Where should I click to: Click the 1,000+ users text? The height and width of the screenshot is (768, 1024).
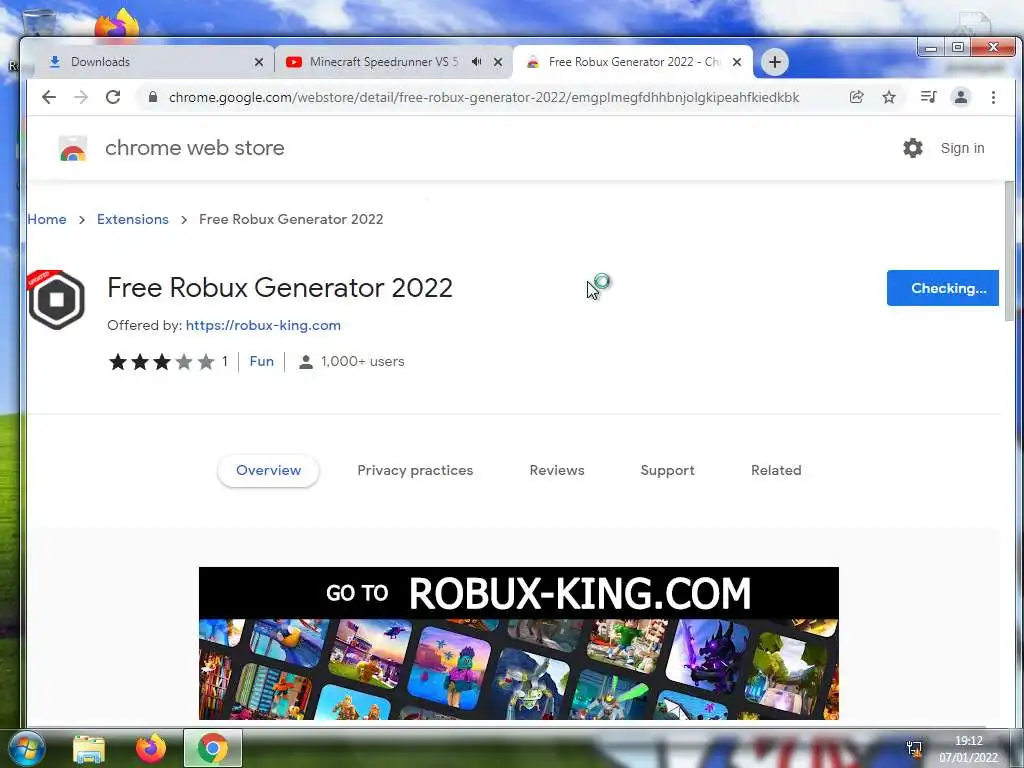point(362,361)
